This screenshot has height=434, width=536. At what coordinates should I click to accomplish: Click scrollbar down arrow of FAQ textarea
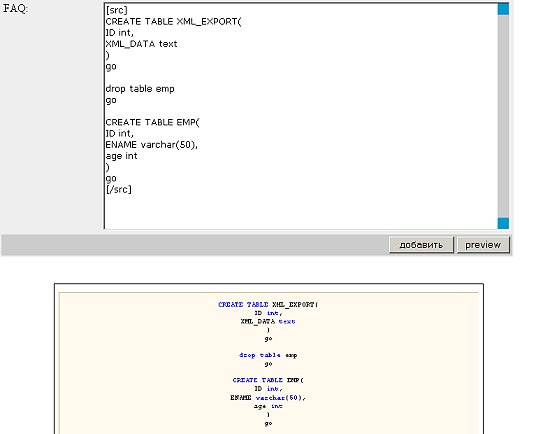point(503,223)
